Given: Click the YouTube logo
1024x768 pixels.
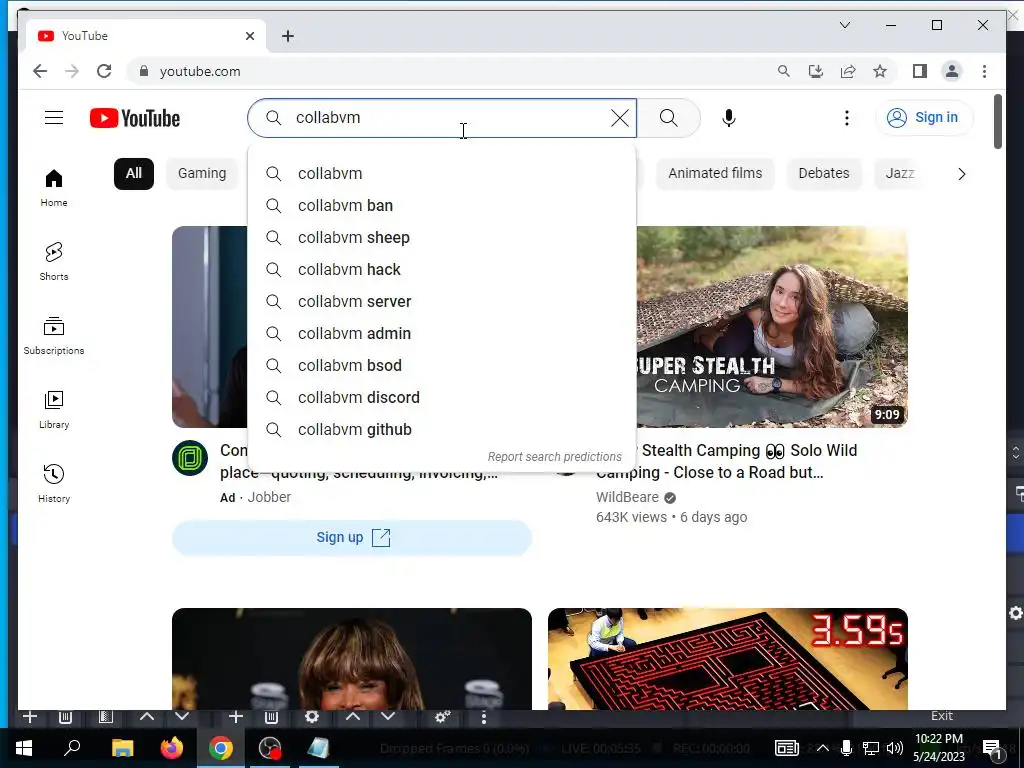Looking at the screenshot, I should pos(135,118).
